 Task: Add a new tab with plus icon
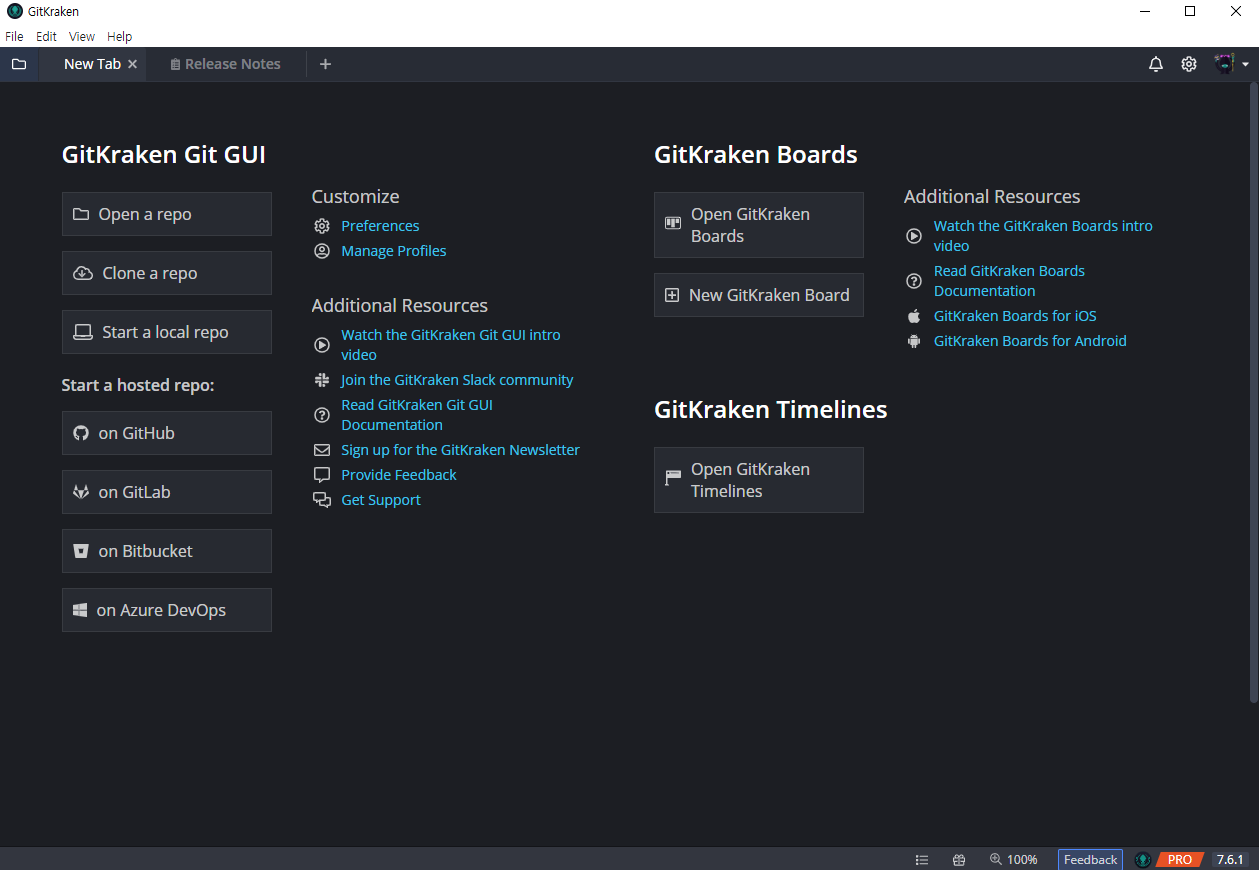click(325, 64)
